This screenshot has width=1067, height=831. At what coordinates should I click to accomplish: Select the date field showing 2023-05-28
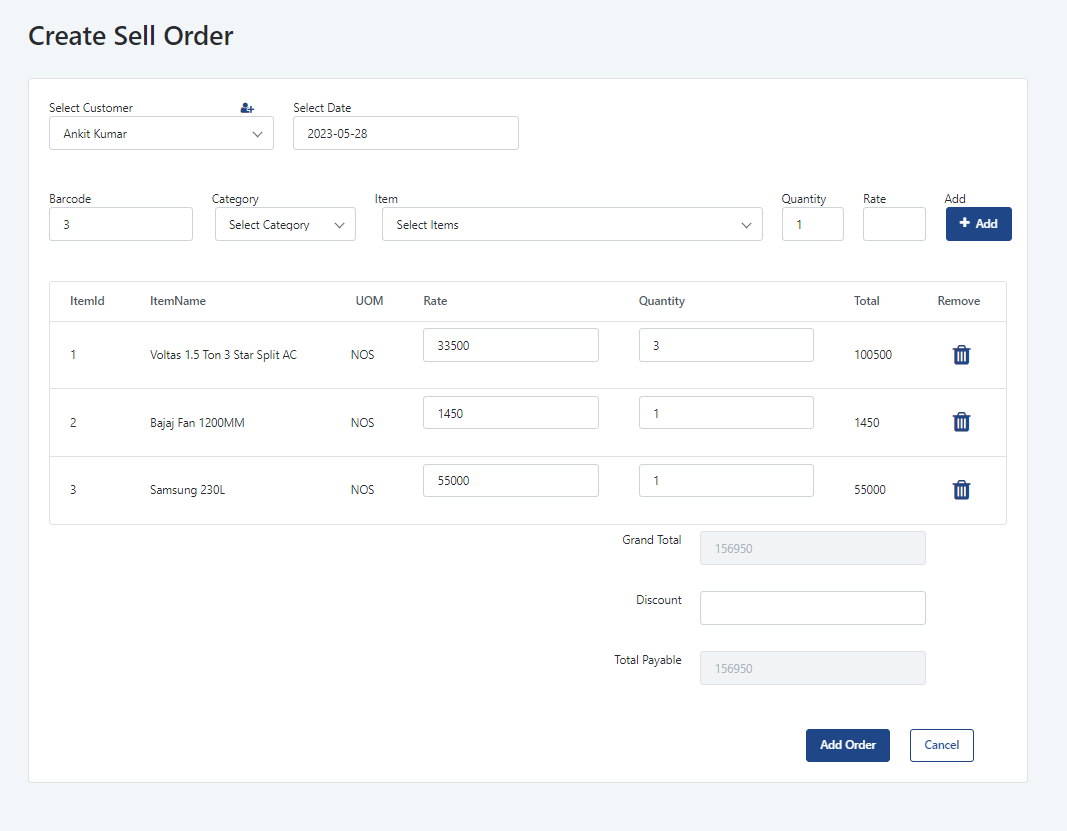[405, 133]
